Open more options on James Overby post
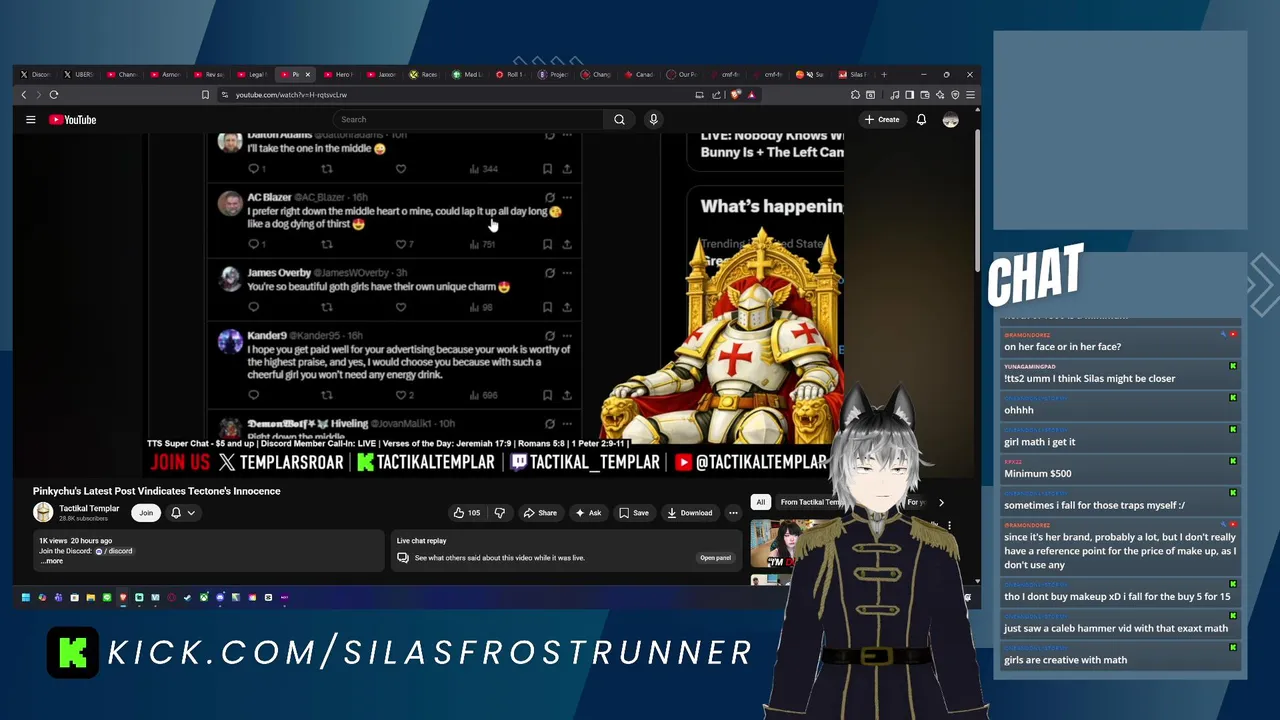This screenshot has height=720, width=1280. [567, 273]
